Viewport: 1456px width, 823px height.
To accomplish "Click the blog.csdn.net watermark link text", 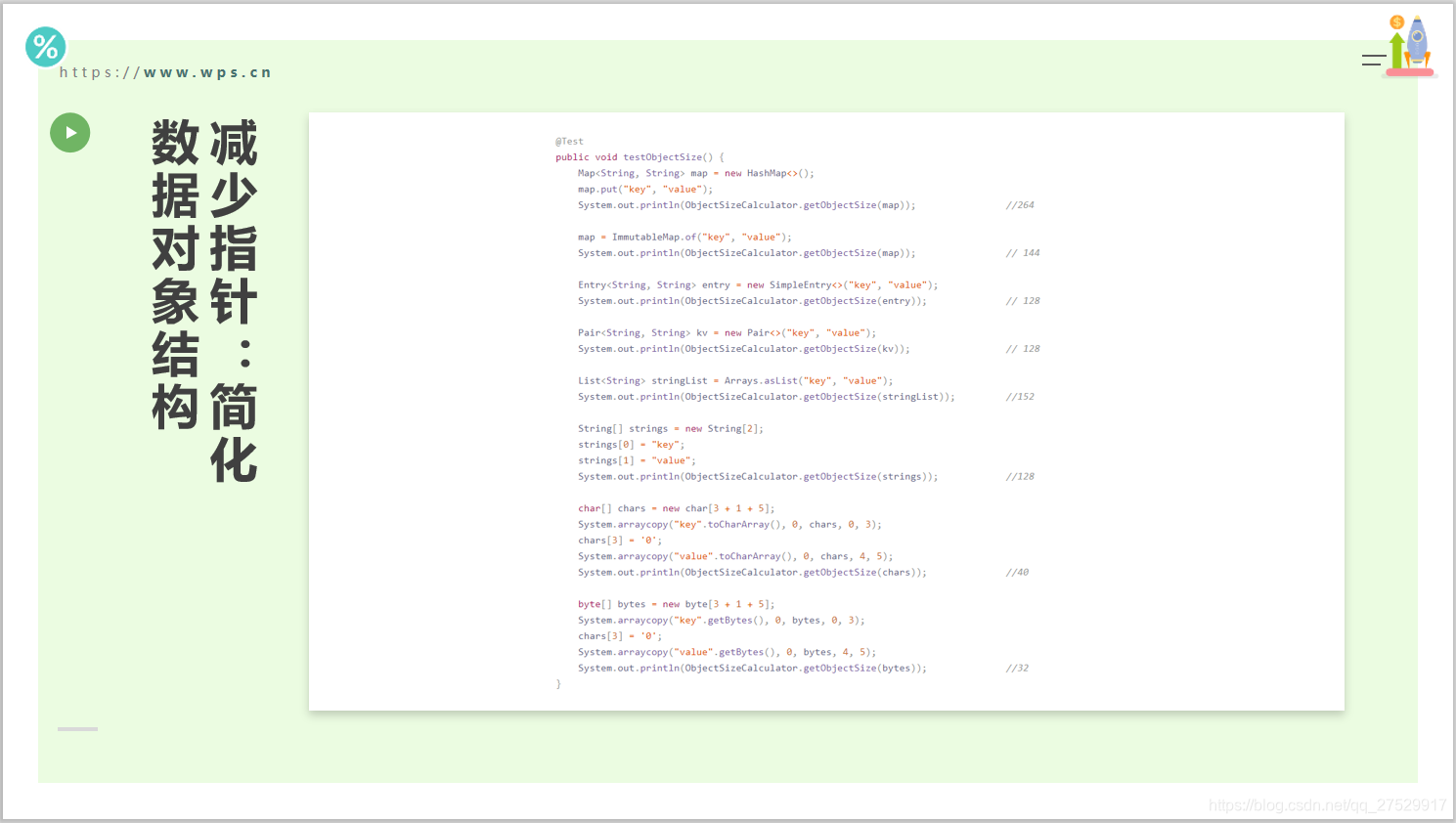I will [1327, 805].
